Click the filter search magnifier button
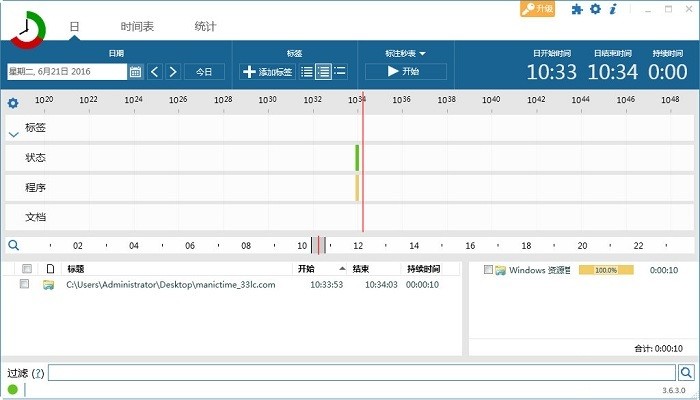The width and height of the screenshot is (700, 400). [685, 373]
